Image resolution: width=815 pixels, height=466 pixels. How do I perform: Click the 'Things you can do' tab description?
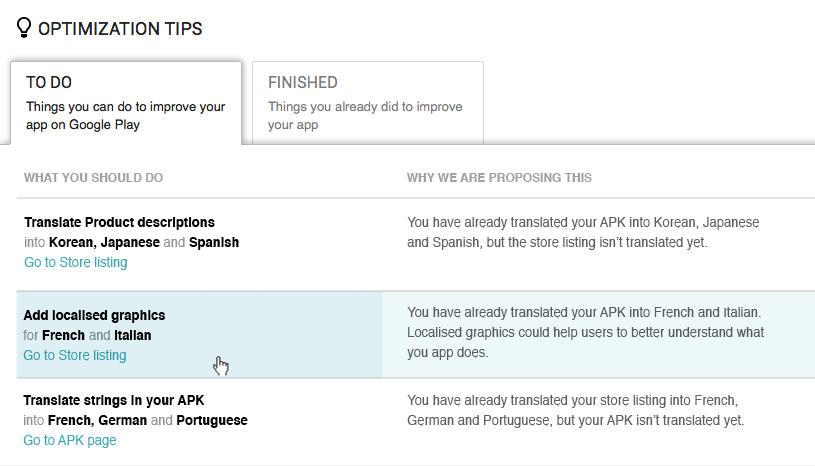click(x=125, y=116)
